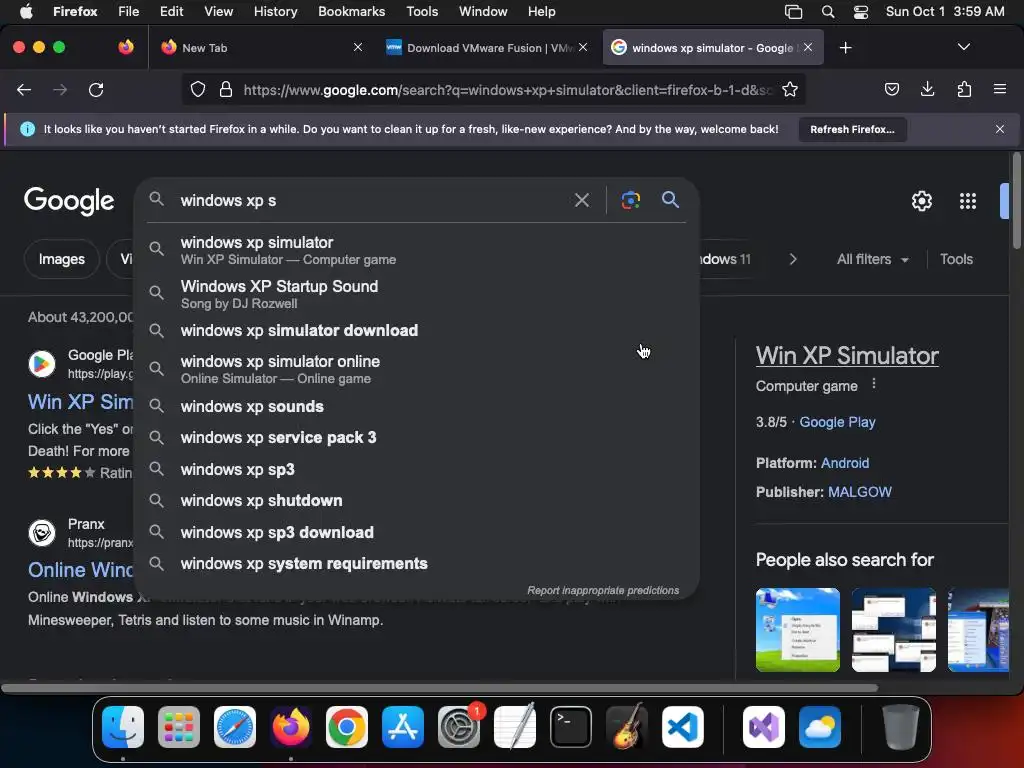The image size is (1024, 768).
Task: Advance the filter chips with right chevron
Action: point(793,259)
